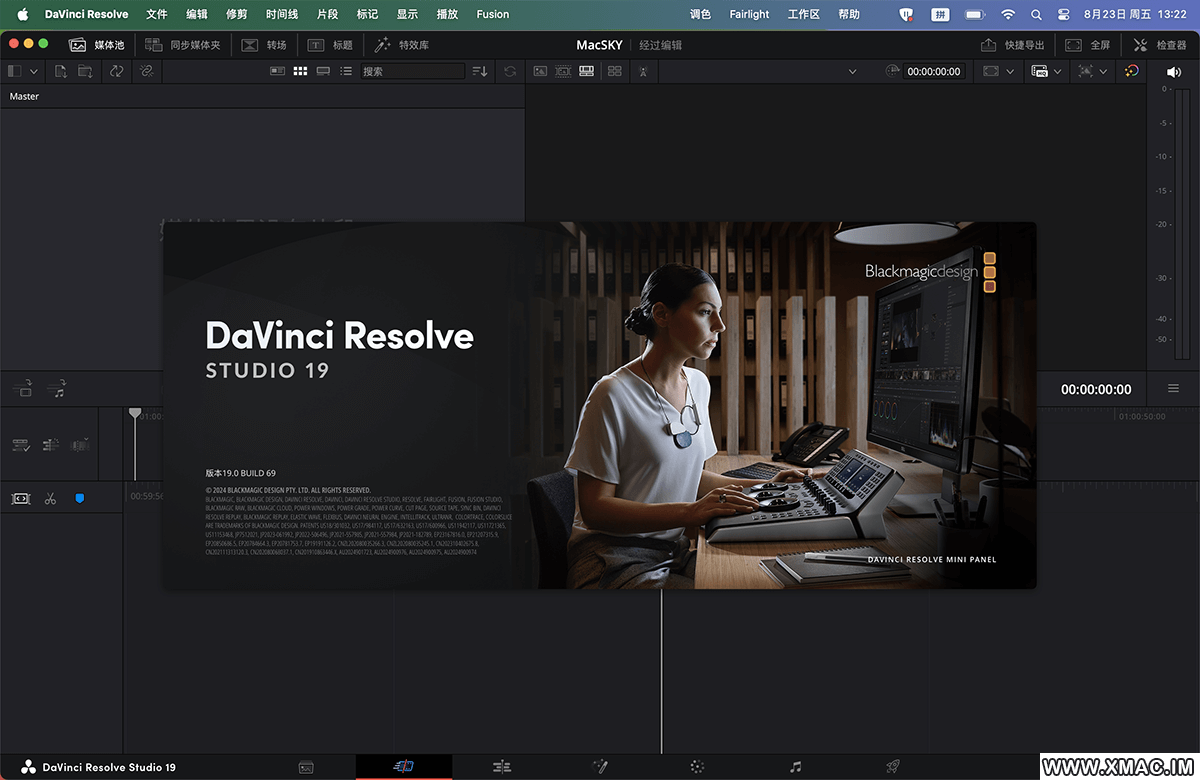1200x780 pixels.
Task: Click the Sync Clips icon
Action: (x=117, y=71)
